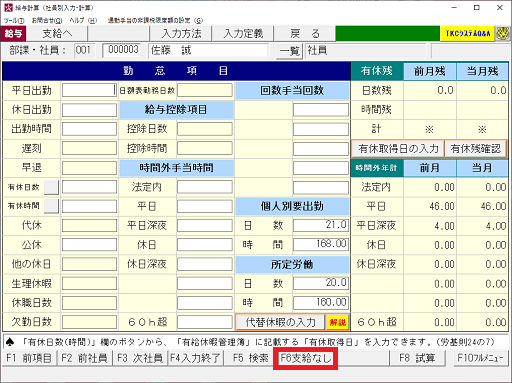Click the 控除日数 input field

[x=205, y=129]
